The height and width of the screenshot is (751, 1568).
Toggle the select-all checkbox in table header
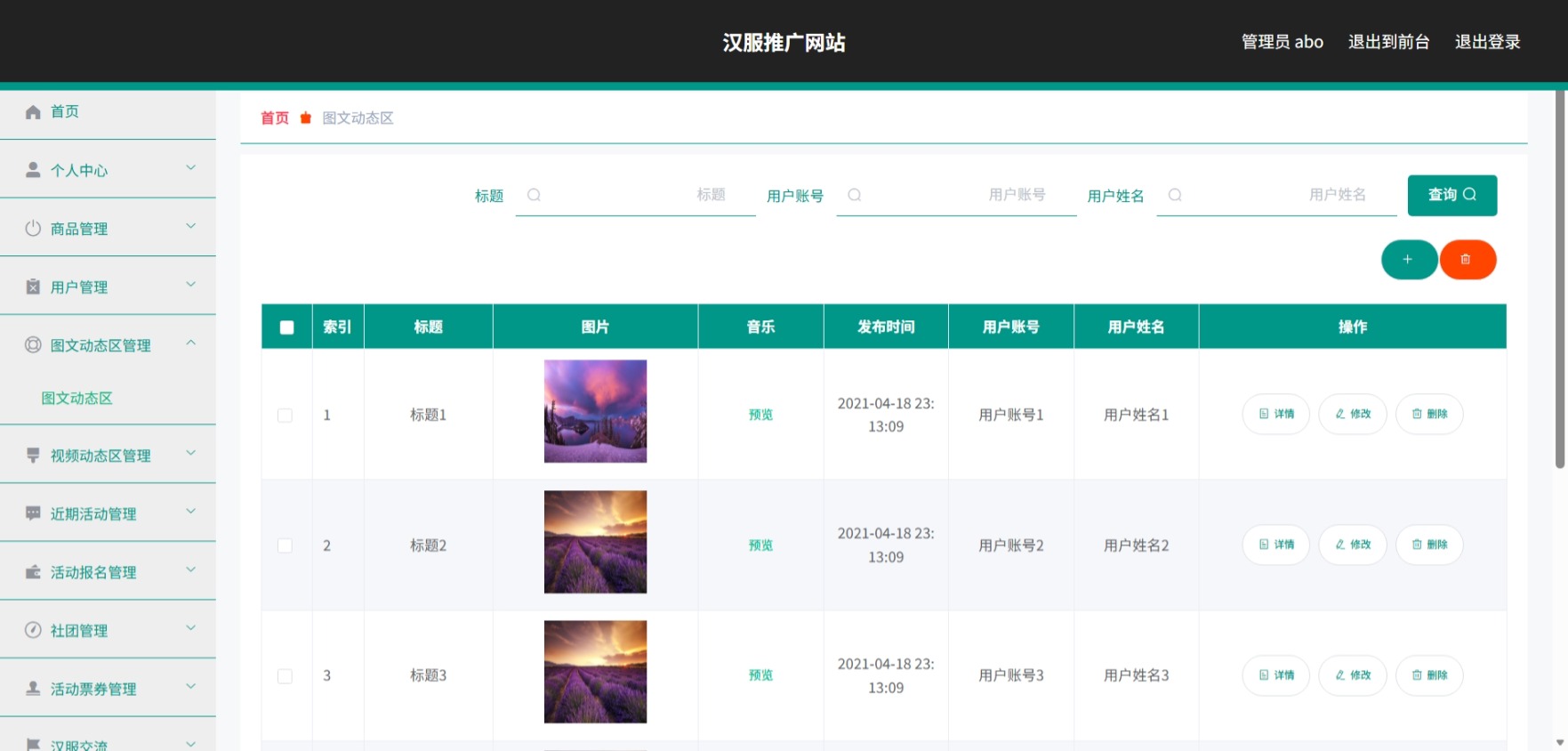pyautogui.click(x=286, y=327)
